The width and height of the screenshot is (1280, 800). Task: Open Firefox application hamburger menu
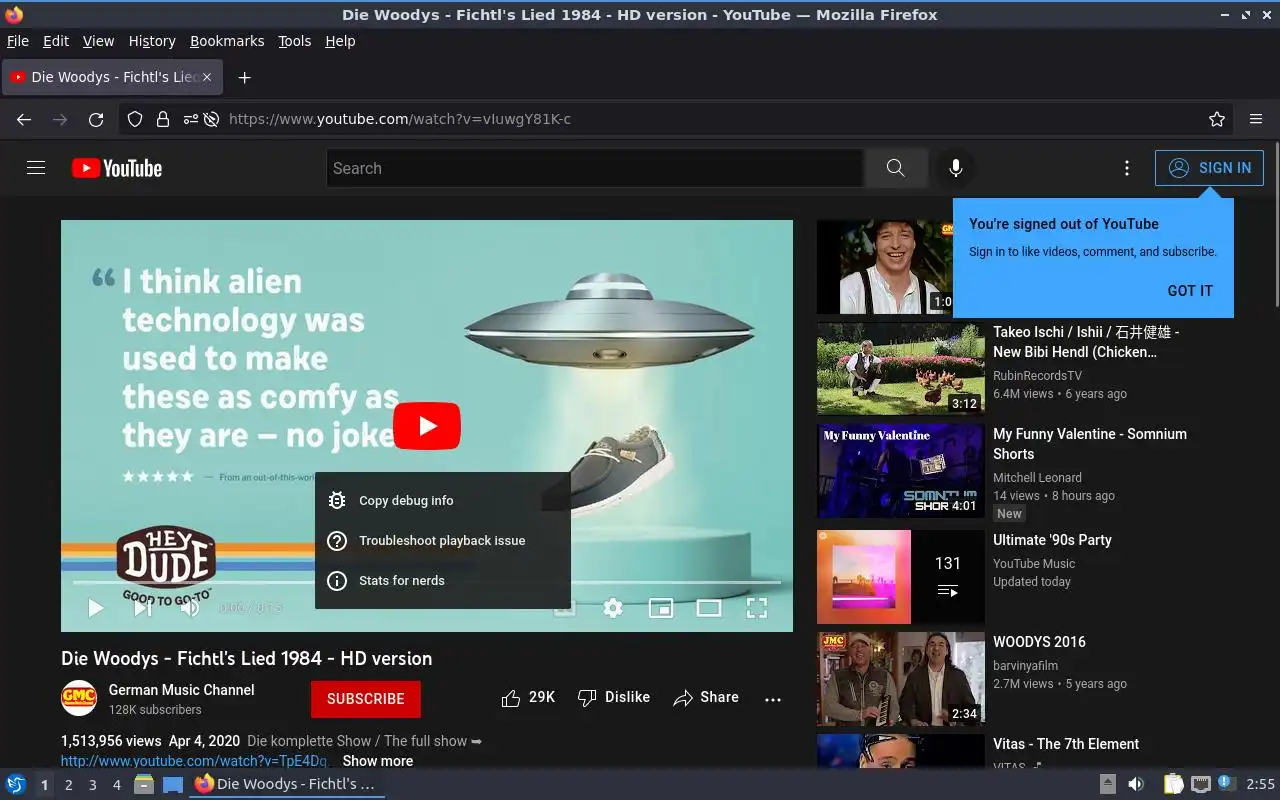1256,119
